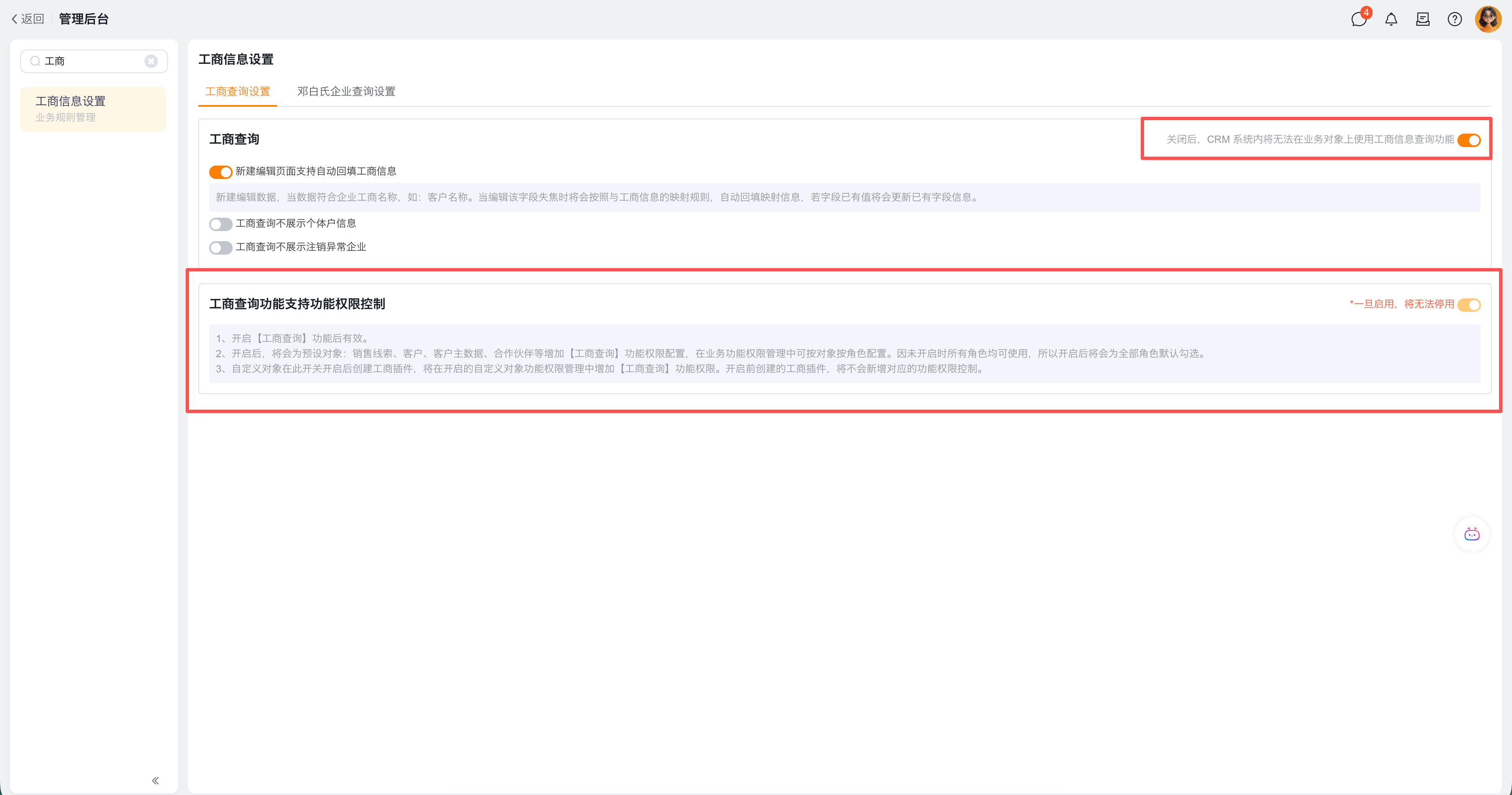Collapse the left sidebar
This screenshot has width=1512, height=795.
click(155, 780)
